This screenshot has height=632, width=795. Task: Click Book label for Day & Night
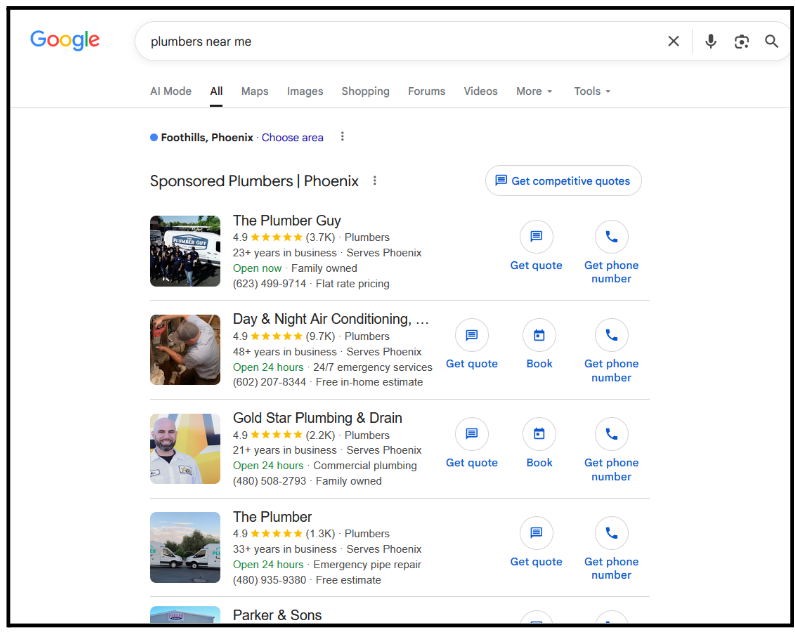[539, 363]
